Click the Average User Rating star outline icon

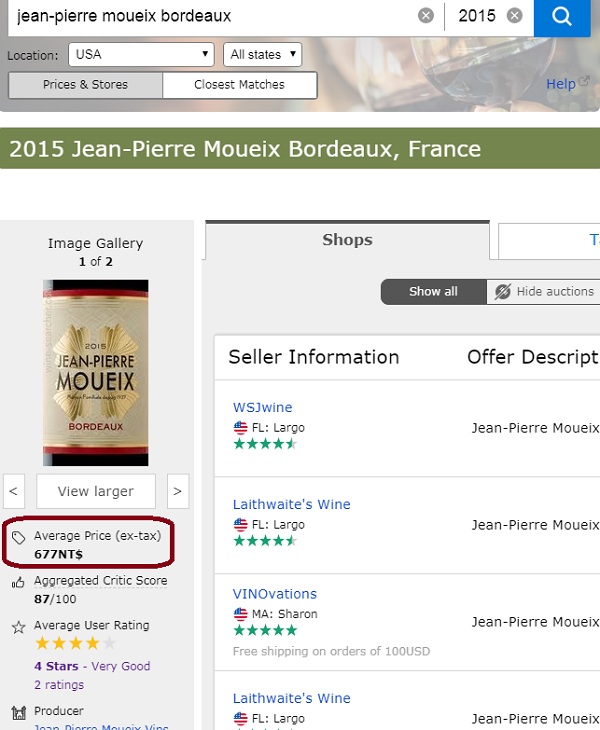click(18, 626)
